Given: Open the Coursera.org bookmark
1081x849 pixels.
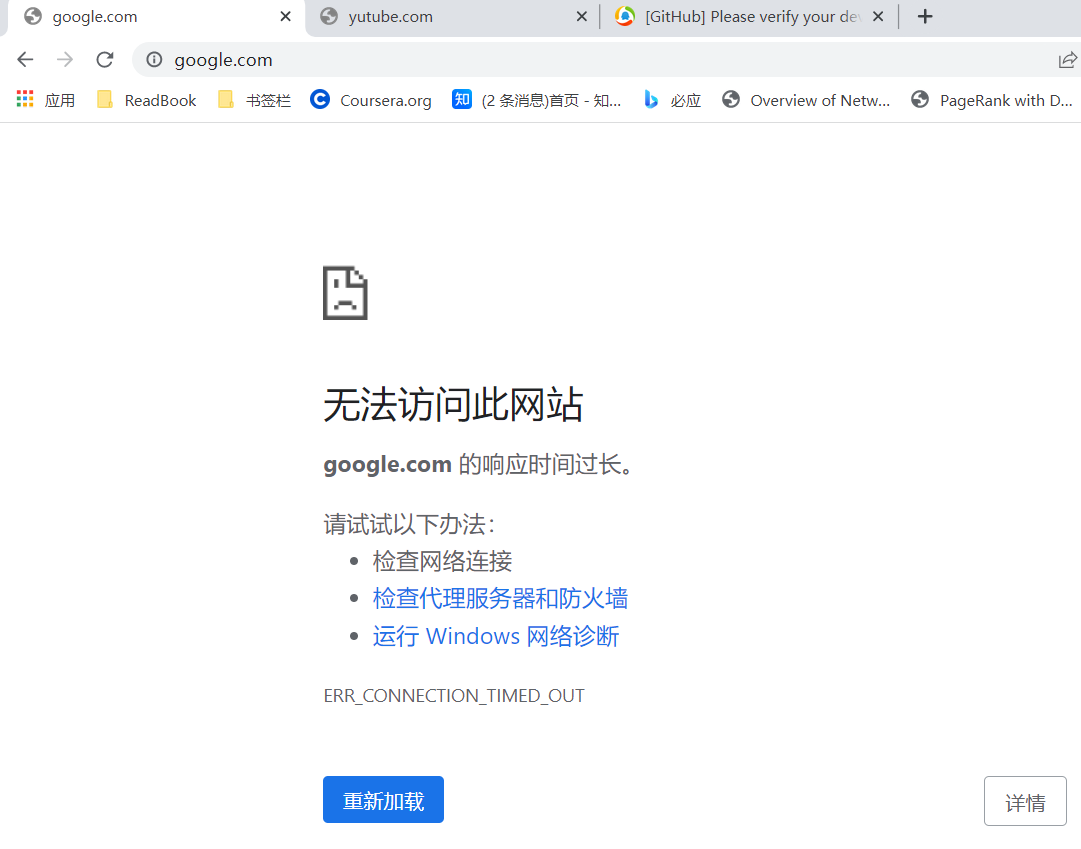Looking at the screenshot, I should point(371,100).
